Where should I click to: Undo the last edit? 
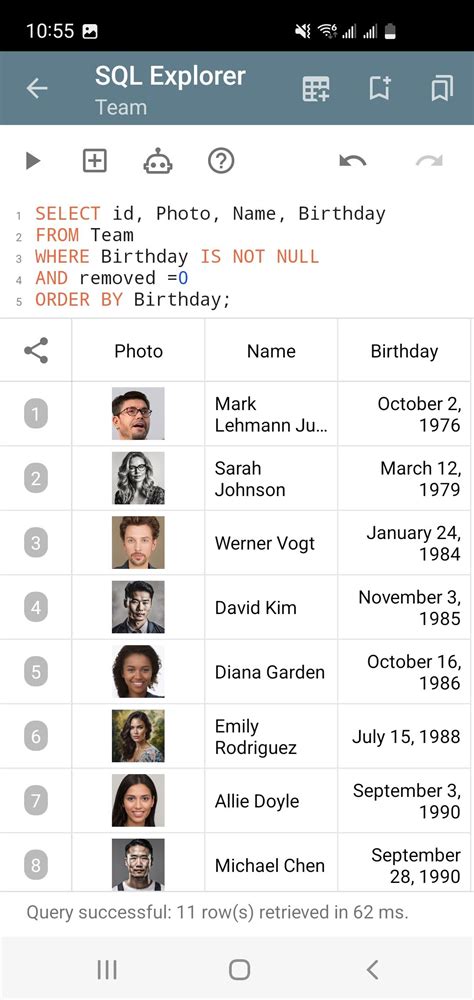(x=353, y=161)
